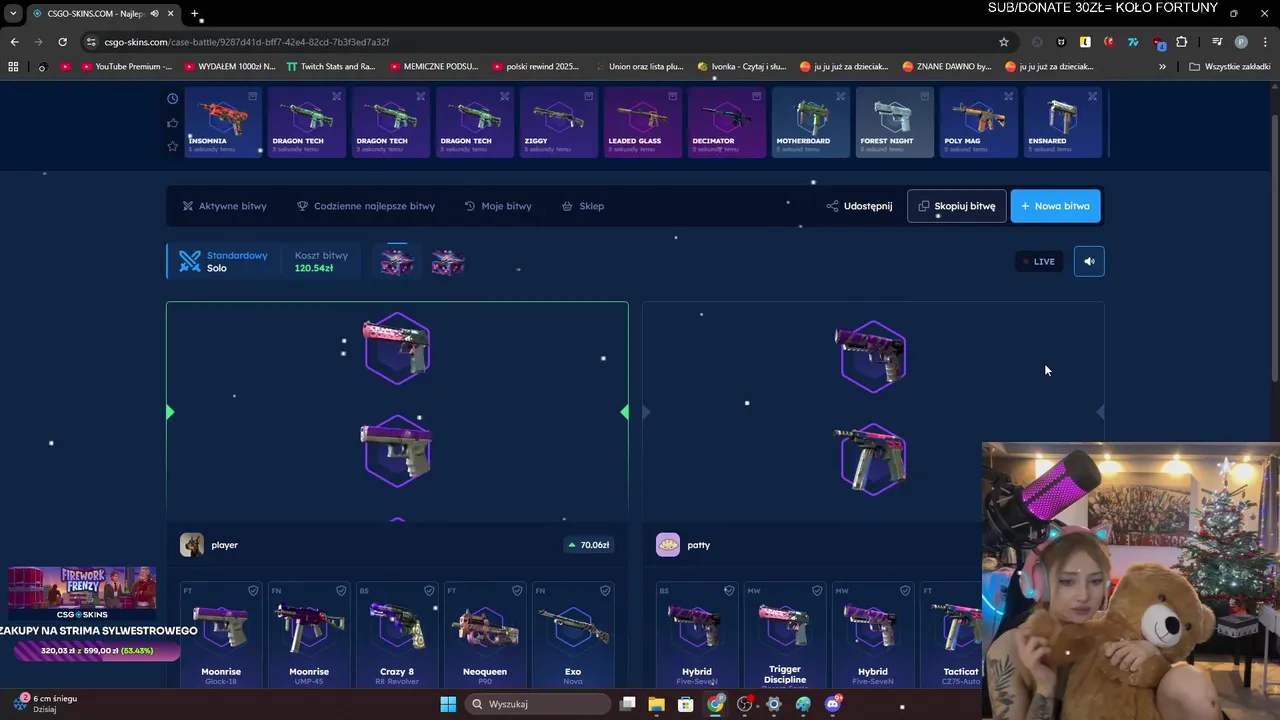1280x720 pixels.
Task: Click the patty avatar
Action: pyautogui.click(x=668, y=545)
